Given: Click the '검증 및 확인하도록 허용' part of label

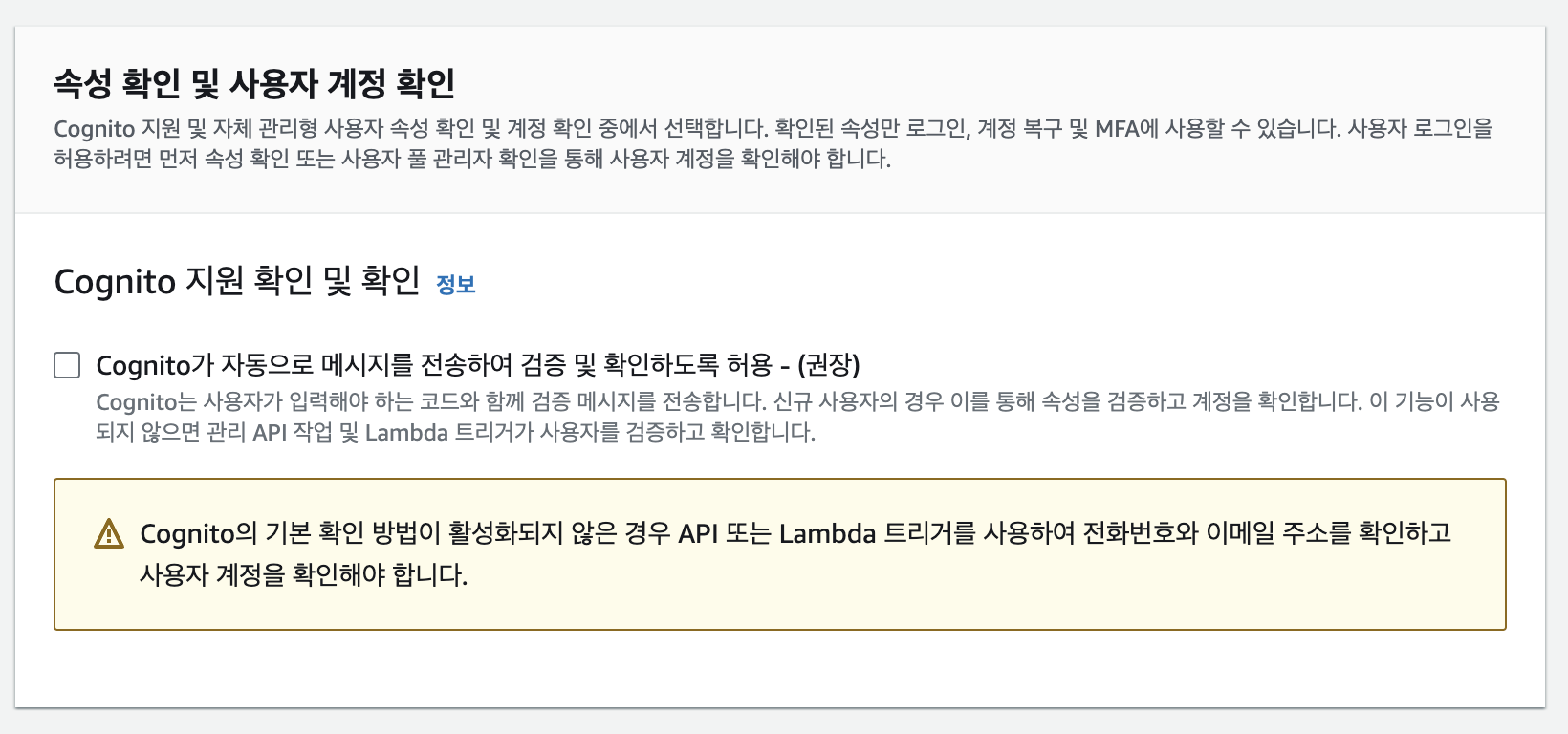Looking at the screenshot, I should (647, 365).
